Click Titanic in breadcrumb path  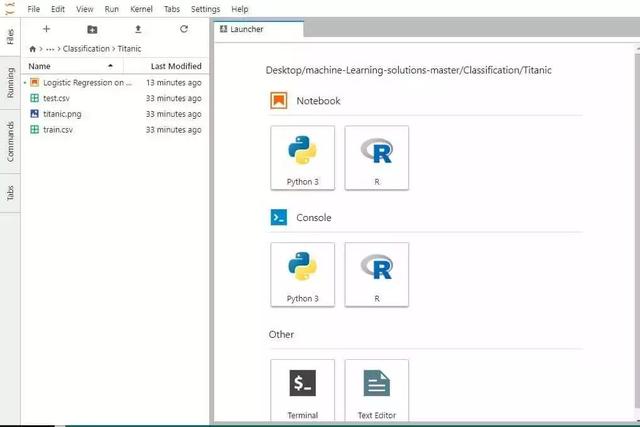click(x=129, y=49)
